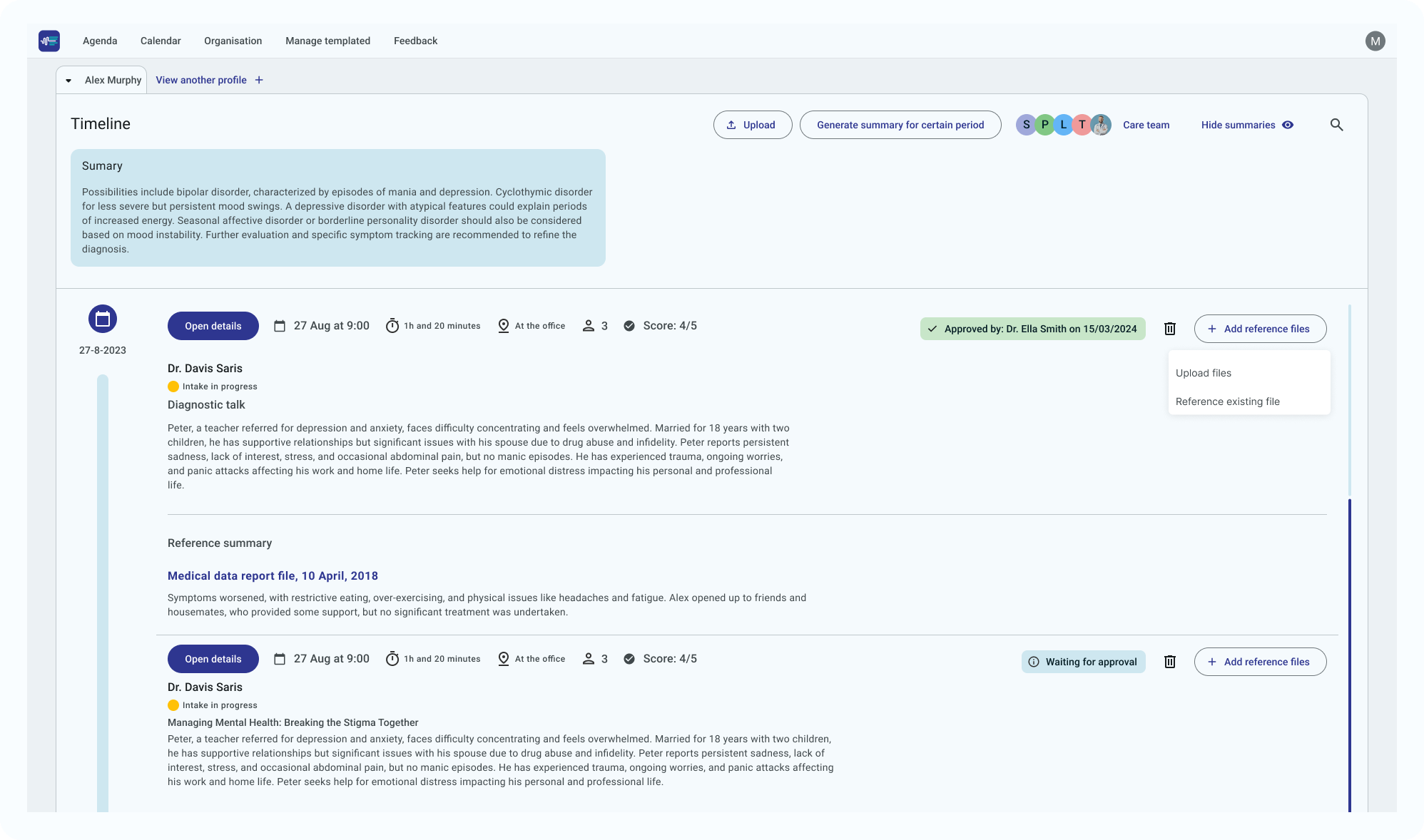Select the 'At the office' location pin icon
This screenshot has width=1424, height=840.
504,326
